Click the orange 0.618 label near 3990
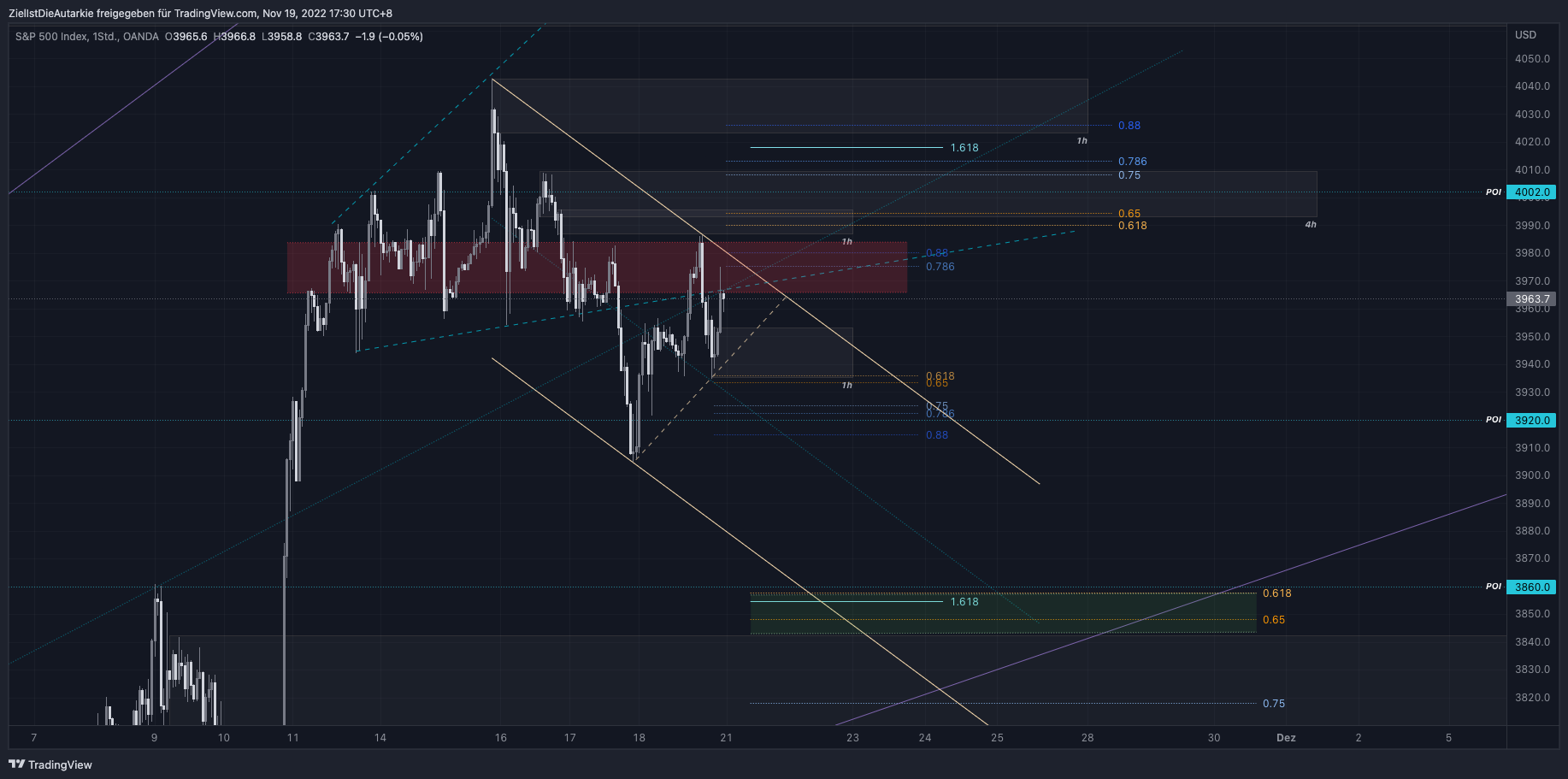 coord(1133,226)
